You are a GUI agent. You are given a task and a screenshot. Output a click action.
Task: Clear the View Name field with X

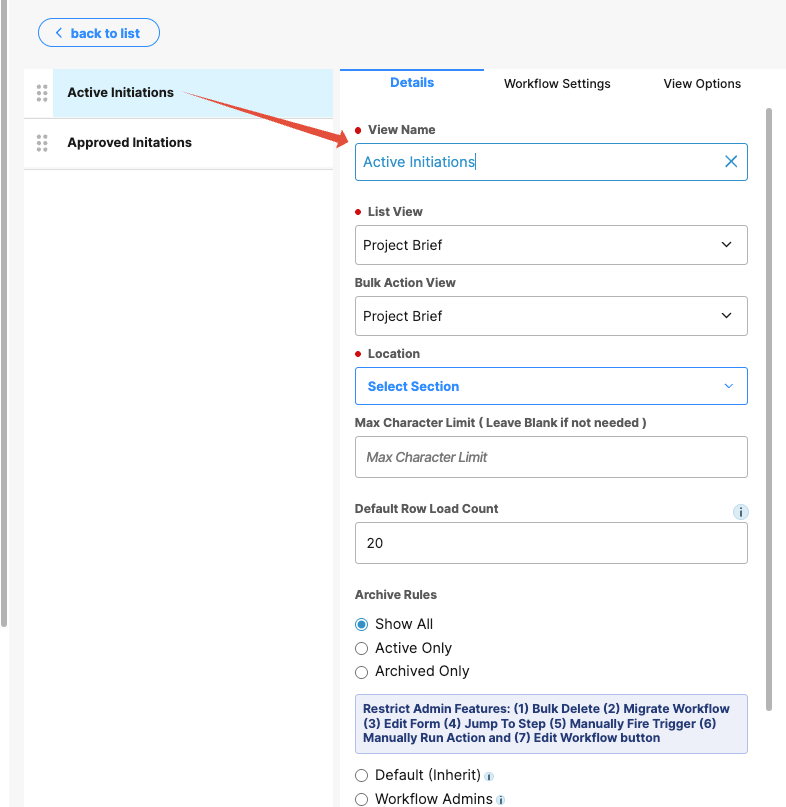[731, 162]
